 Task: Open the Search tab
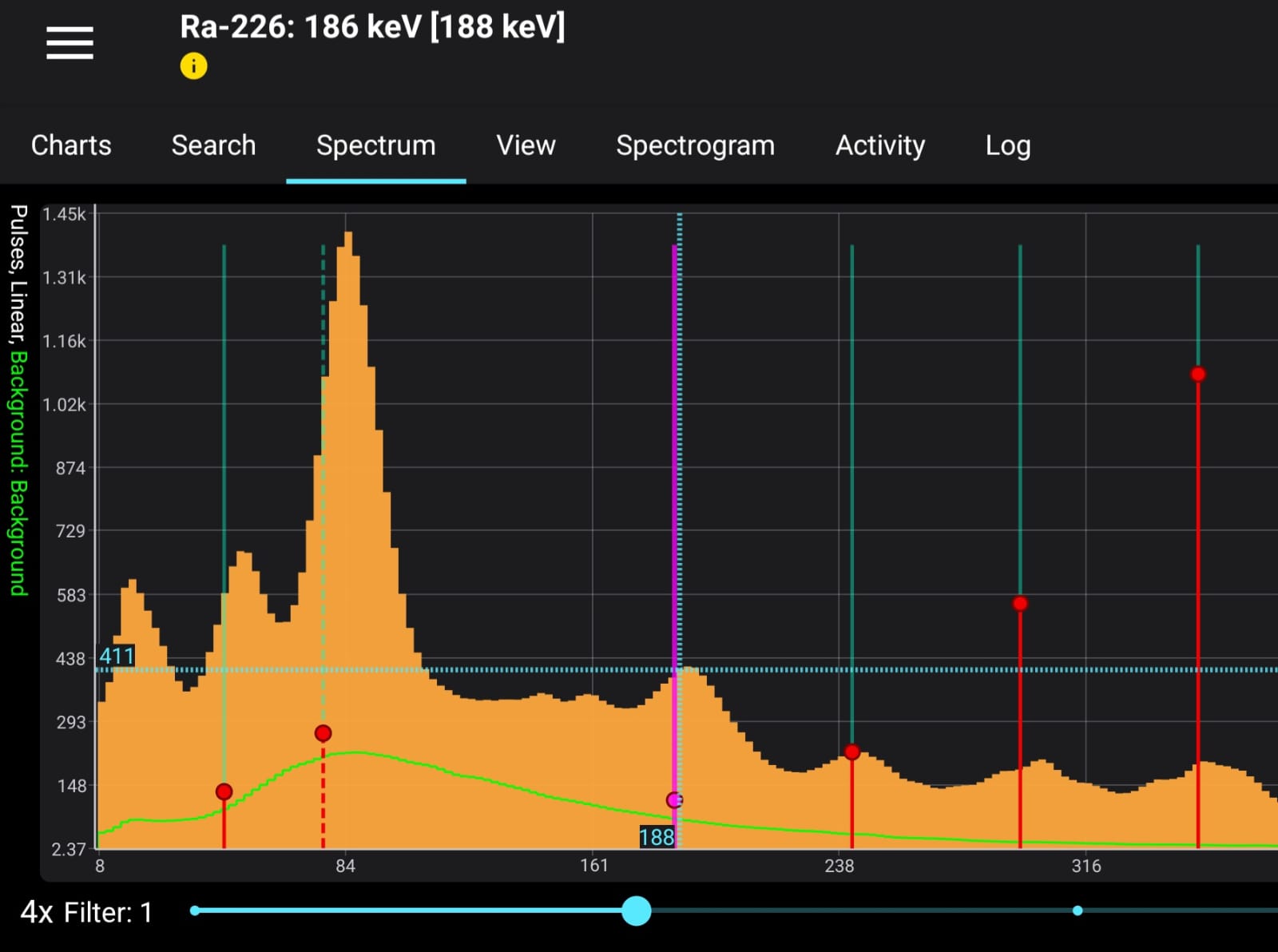tap(213, 145)
